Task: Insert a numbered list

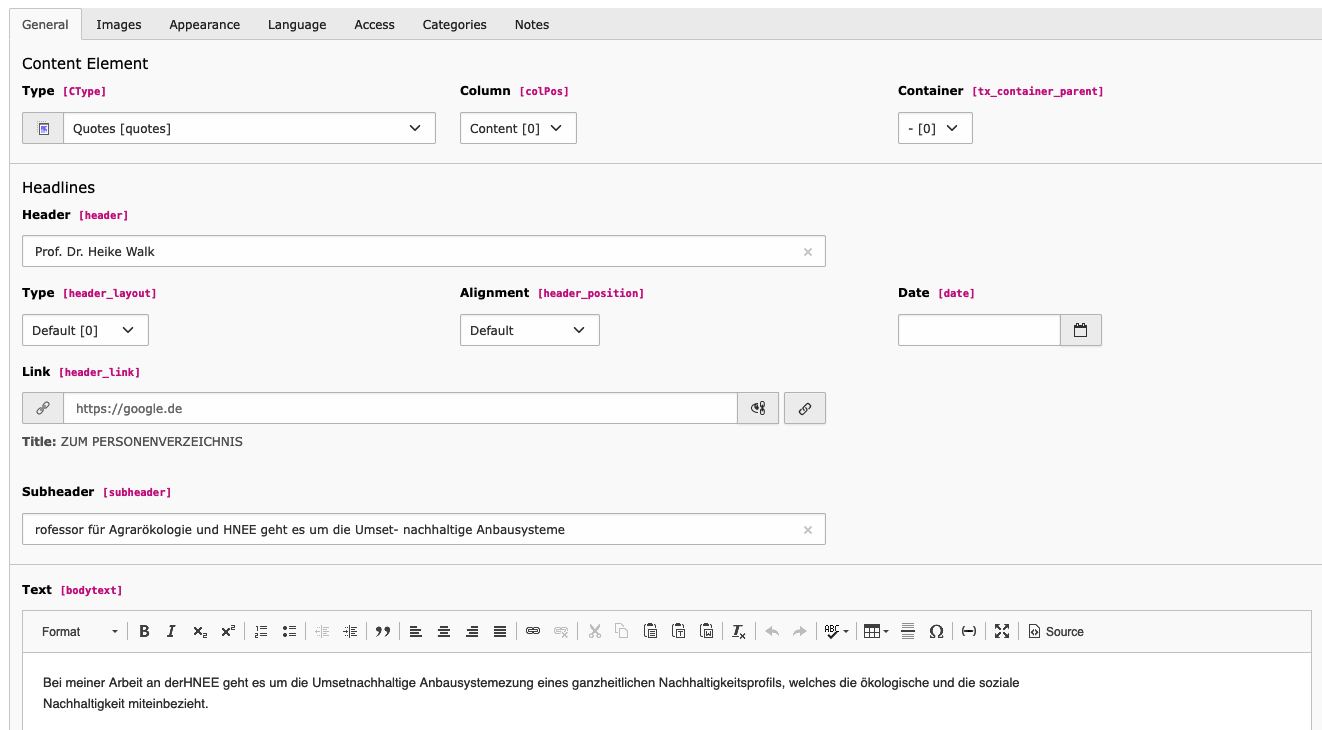Action: (x=261, y=631)
